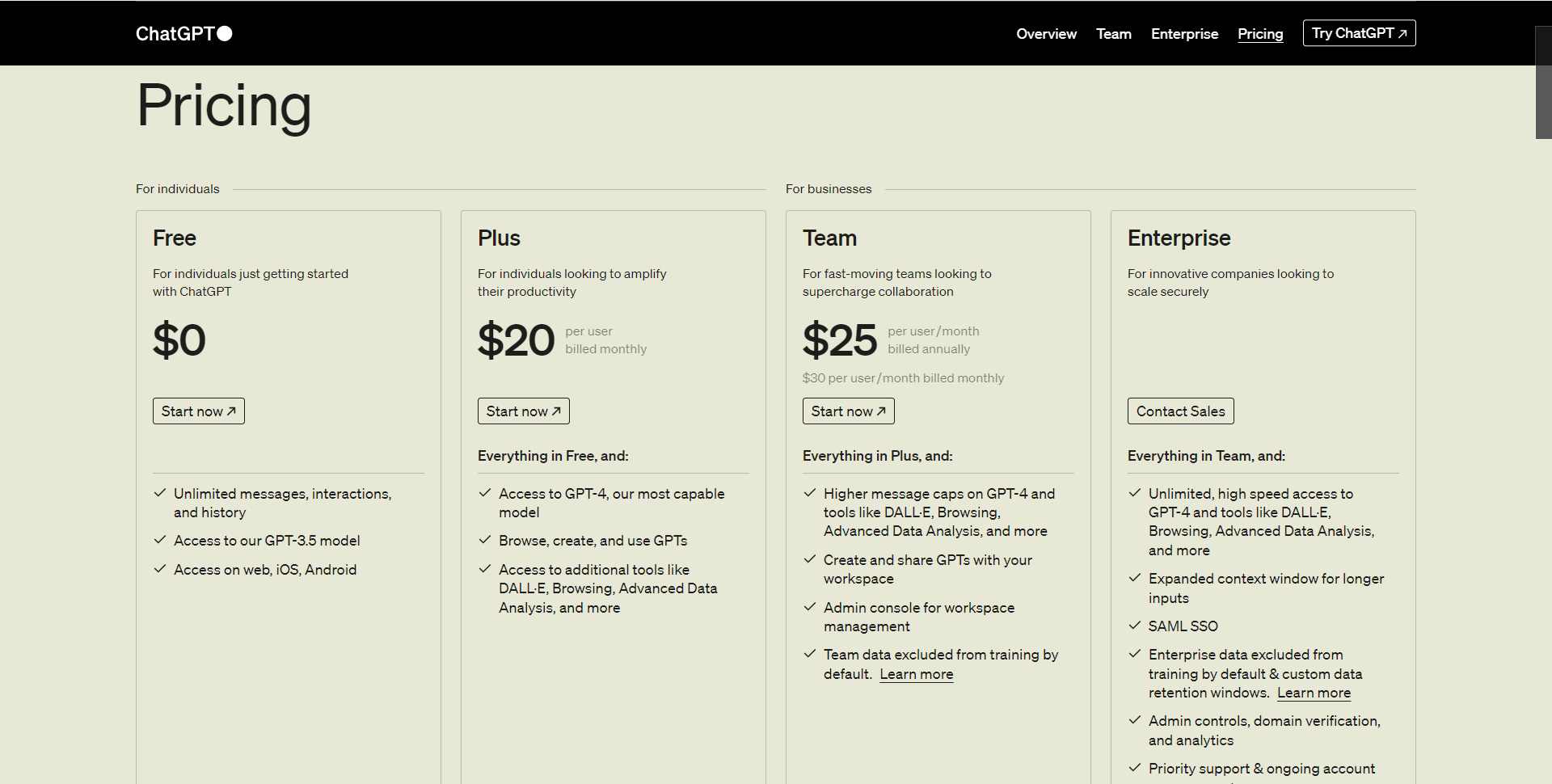Open the Enterprise nav item
Viewport: 1552px width, 784px height.
(x=1184, y=34)
